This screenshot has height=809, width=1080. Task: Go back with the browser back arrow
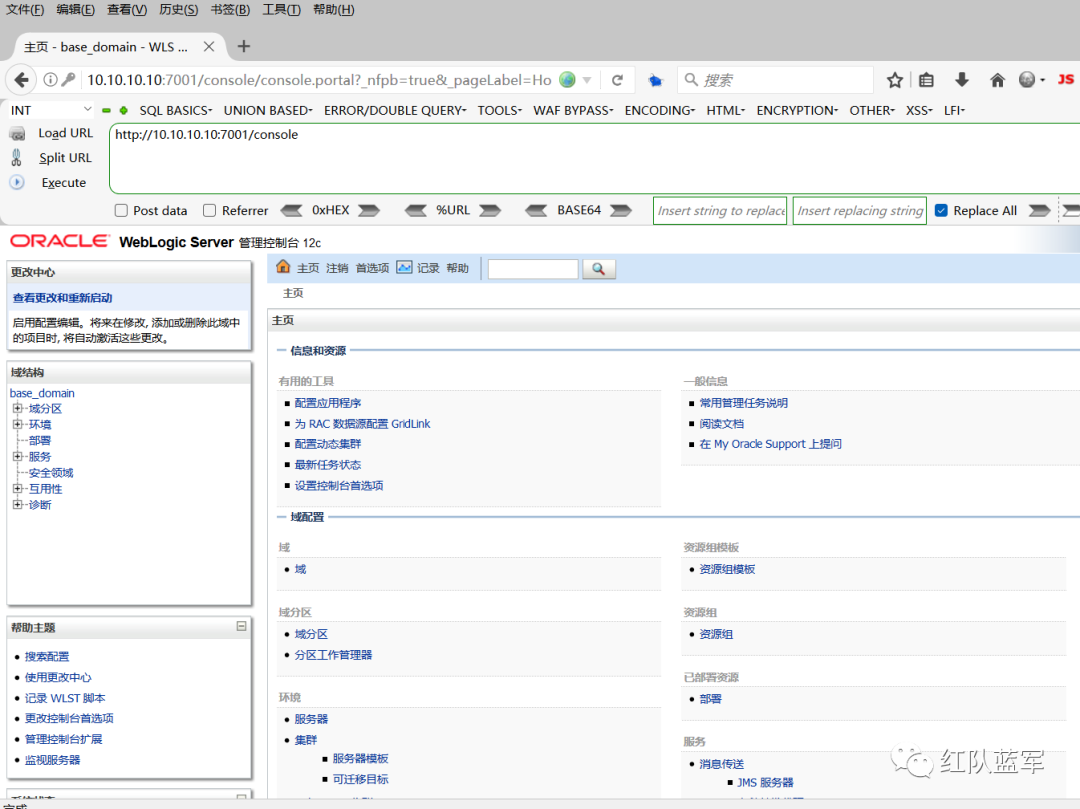(x=21, y=80)
